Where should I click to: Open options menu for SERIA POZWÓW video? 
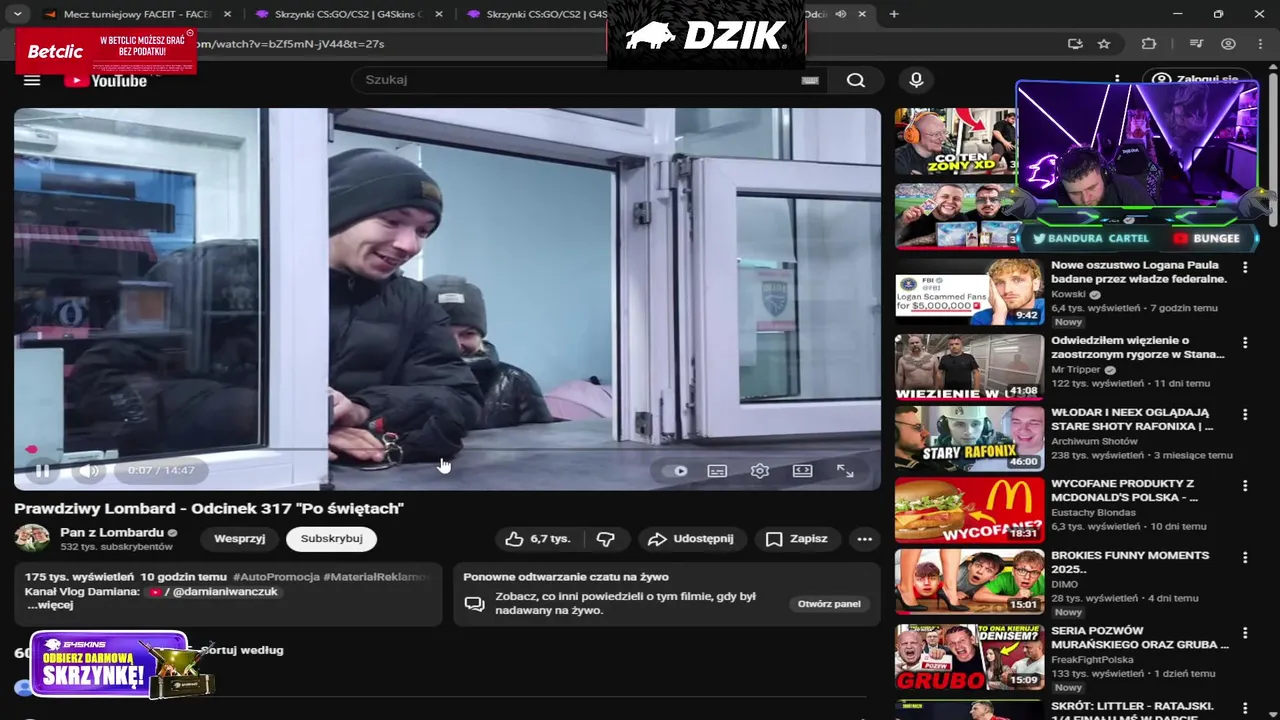pyautogui.click(x=1245, y=633)
